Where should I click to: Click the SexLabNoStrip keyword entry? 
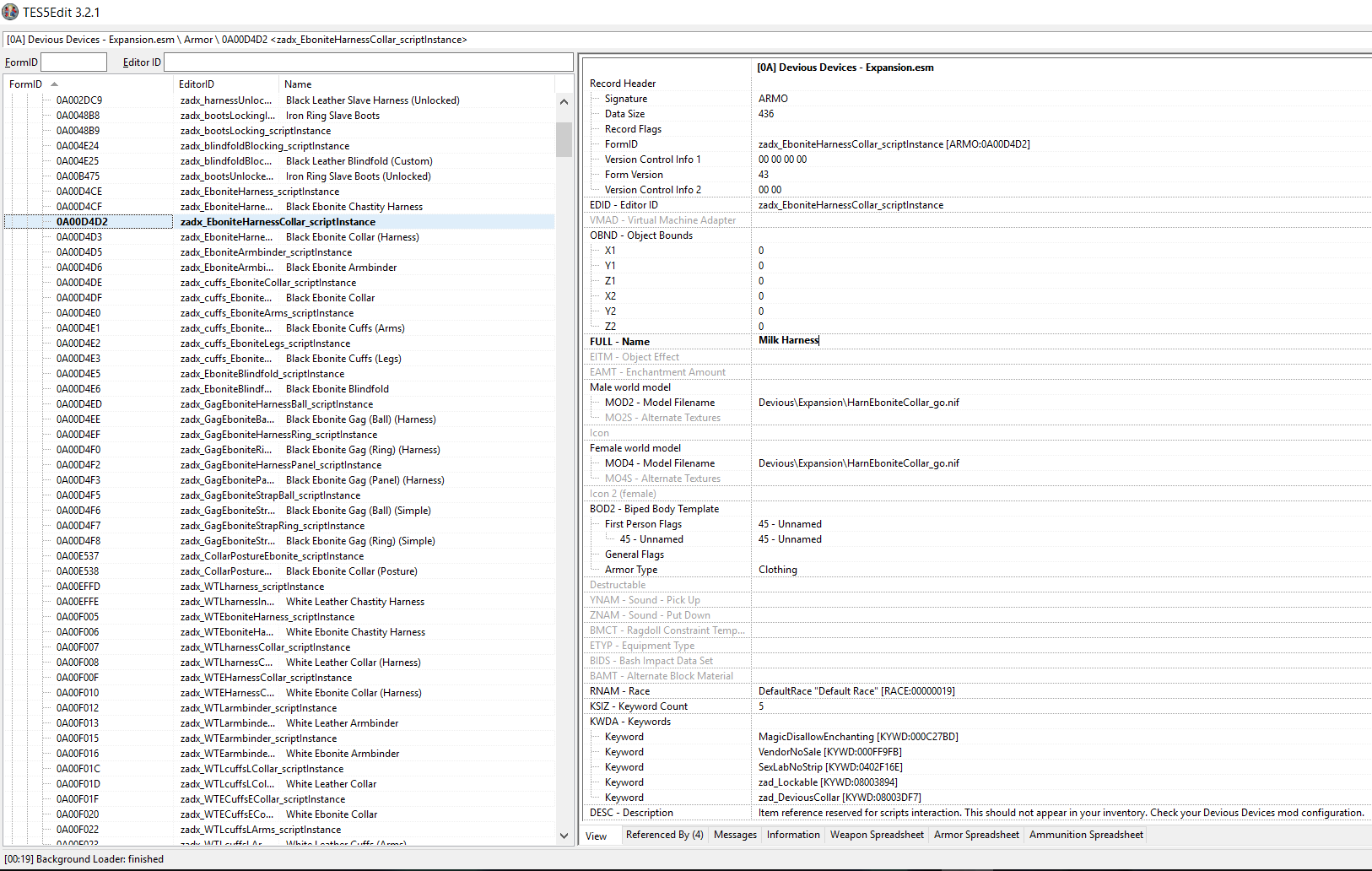coord(830,767)
